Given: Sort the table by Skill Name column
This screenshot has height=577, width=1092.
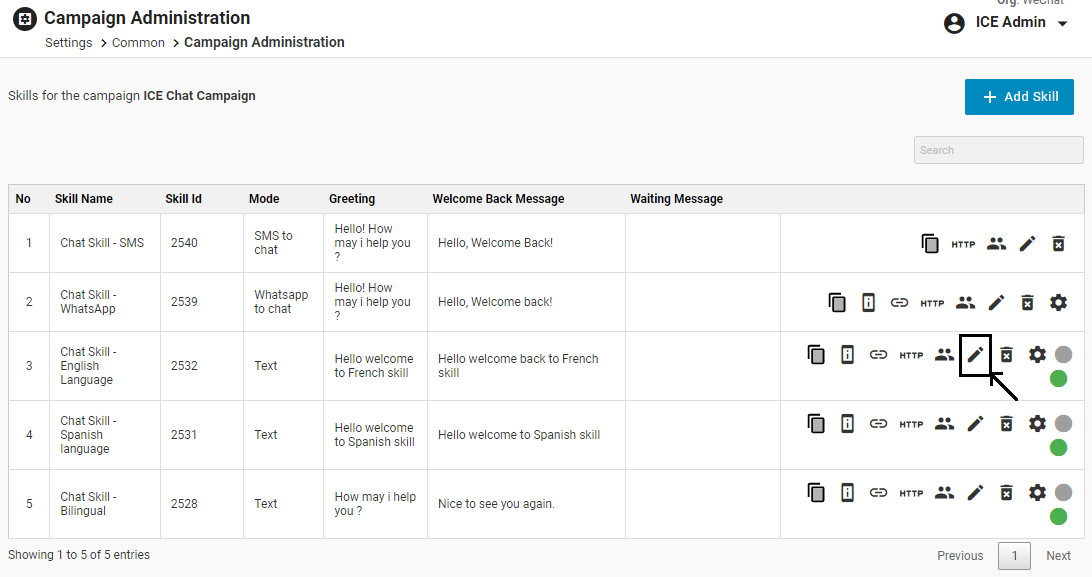Looking at the screenshot, I should click(x=84, y=199).
